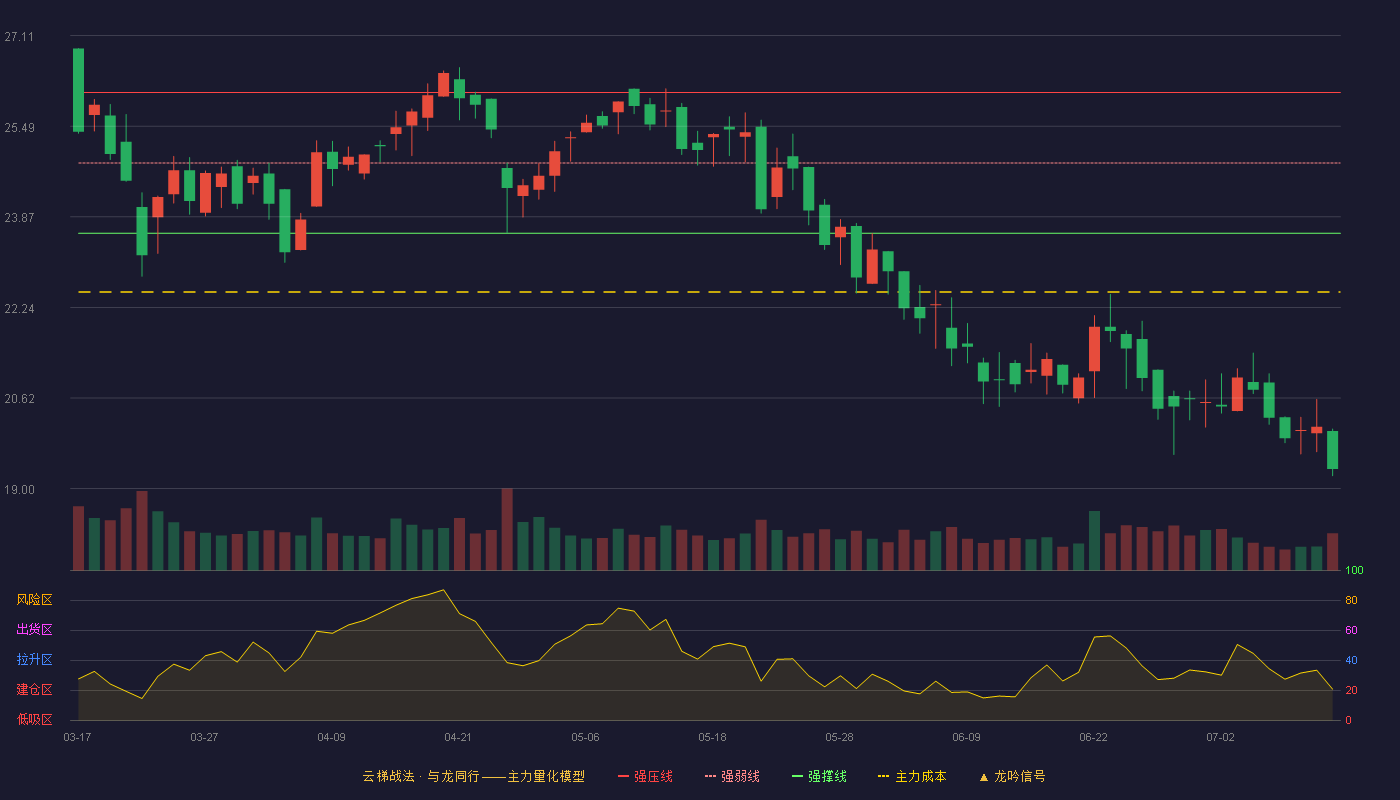Screen dimensions: 1400x800
Task: Click the 100 indicator axis value
Action: 1354,571
